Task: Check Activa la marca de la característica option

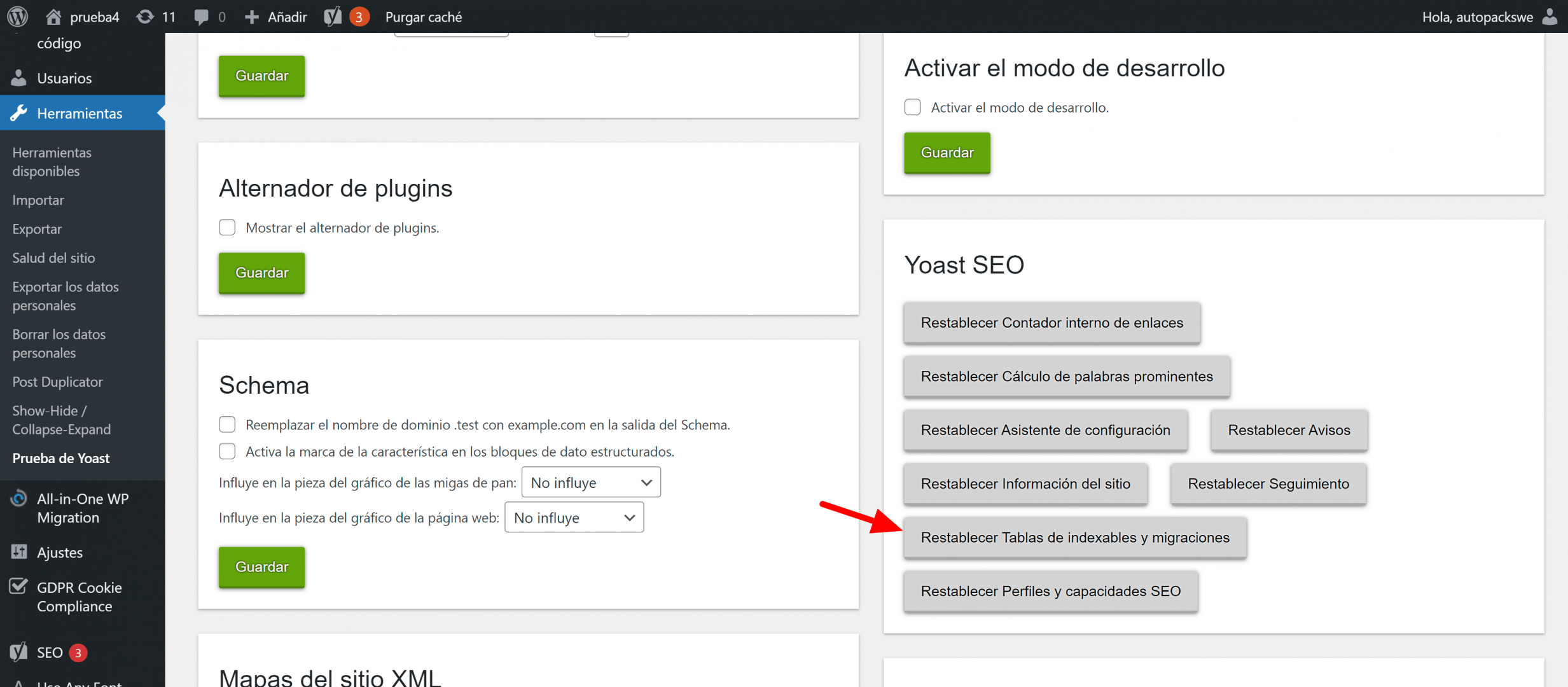Action: tap(227, 451)
